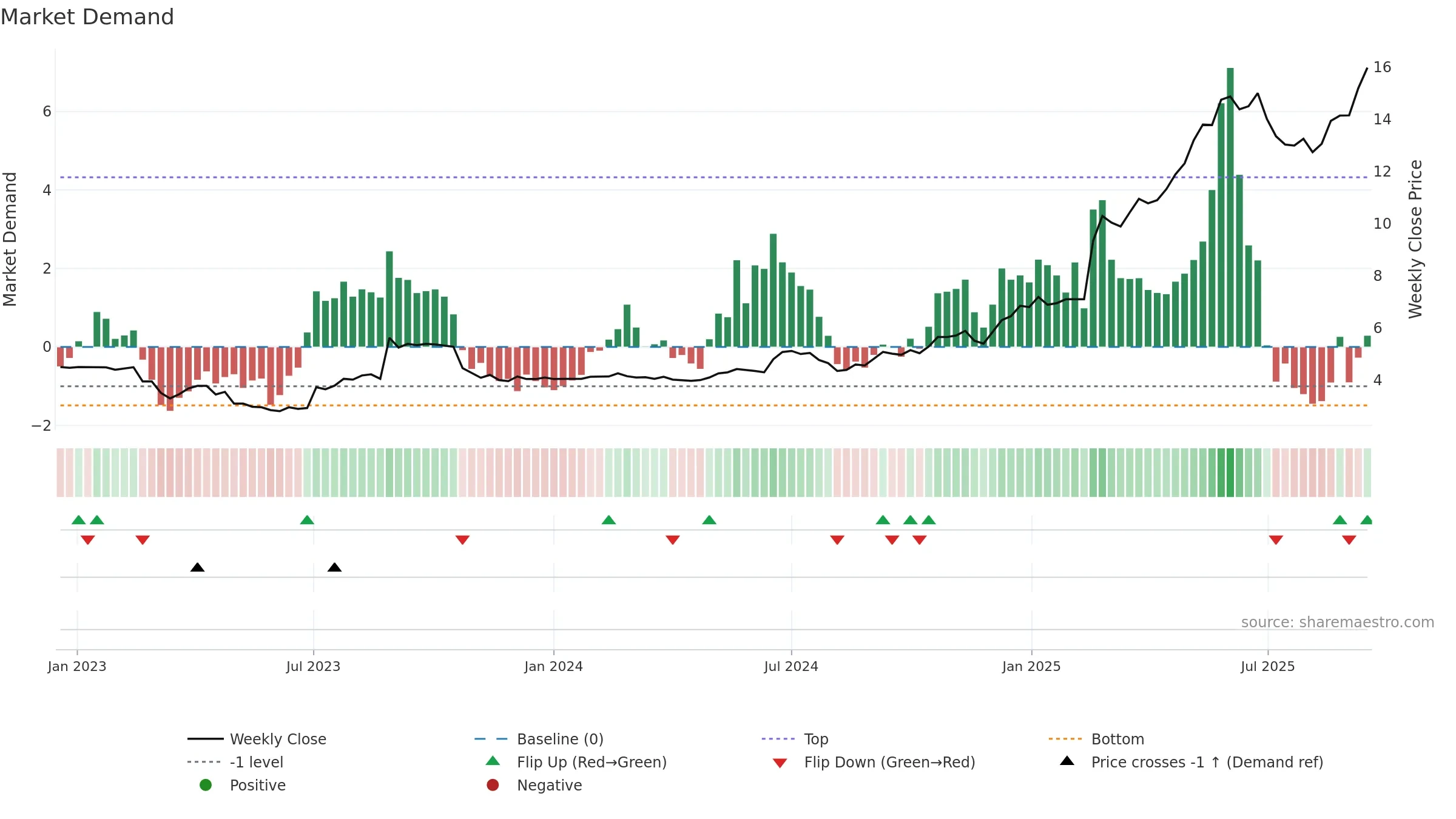Click the 'Jan 2023' axis label
The height and width of the screenshot is (819, 1456).
(x=77, y=666)
